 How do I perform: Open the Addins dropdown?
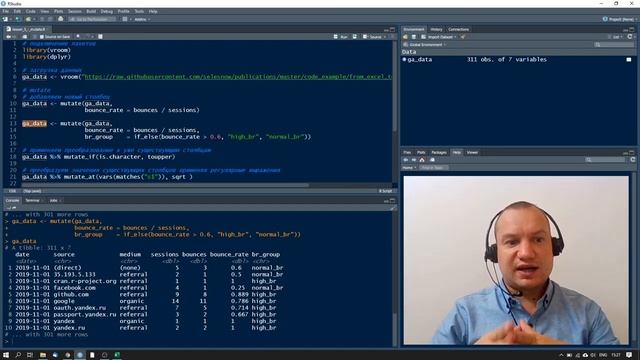tap(142, 19)
